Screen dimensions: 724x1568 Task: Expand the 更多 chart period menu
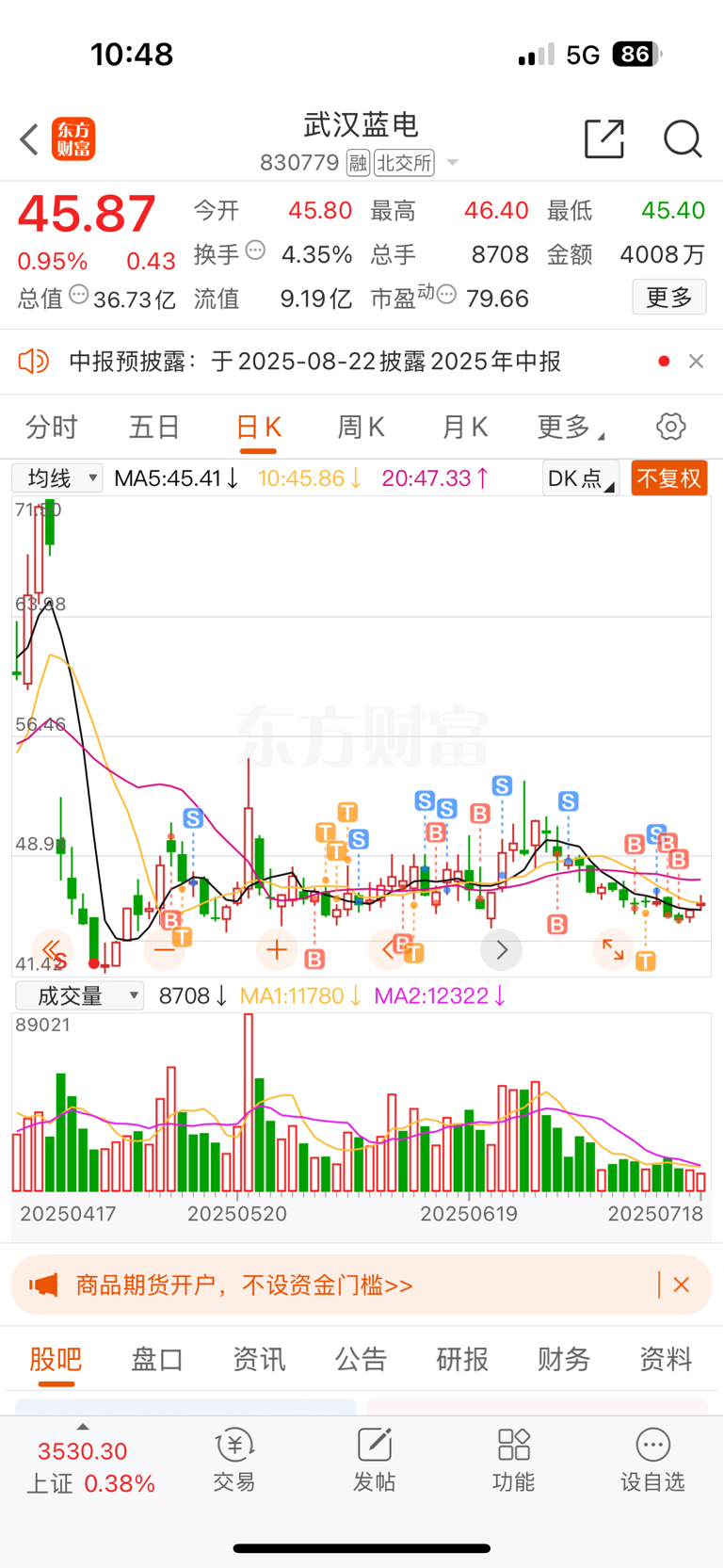[571, 427]
